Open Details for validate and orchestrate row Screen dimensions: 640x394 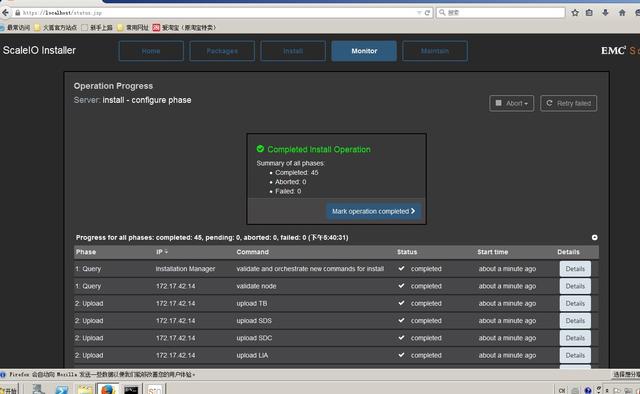click(575, 269)
